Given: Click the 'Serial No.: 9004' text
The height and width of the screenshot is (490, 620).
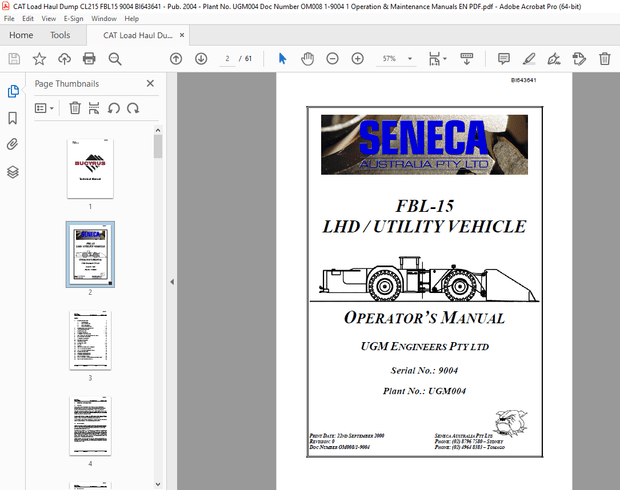Looking at the screenshot, I should coord(424,371).
